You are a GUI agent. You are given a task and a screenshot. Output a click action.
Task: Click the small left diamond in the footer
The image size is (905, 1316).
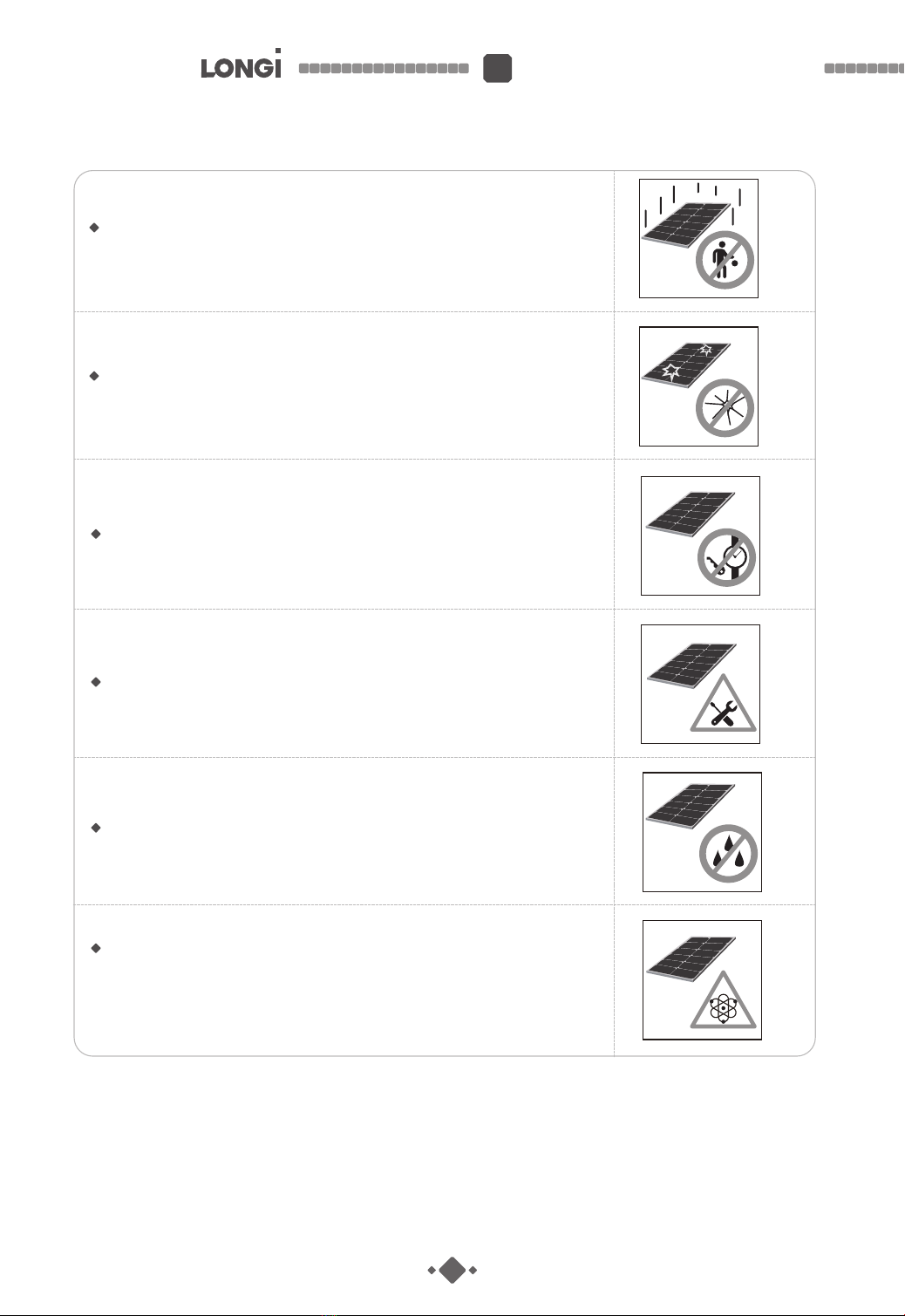click(432, 1271)
